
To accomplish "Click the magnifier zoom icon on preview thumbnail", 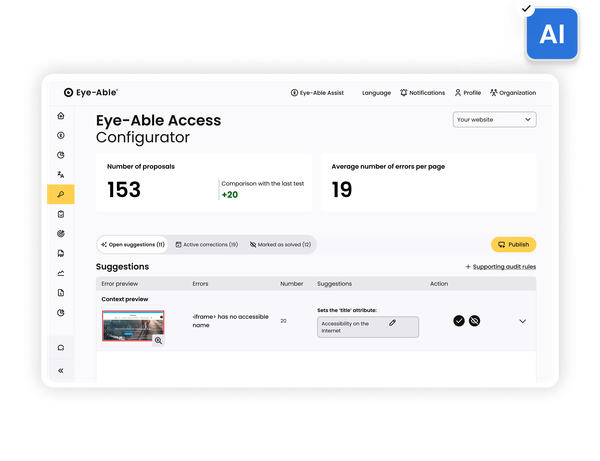I will [158, 340].
